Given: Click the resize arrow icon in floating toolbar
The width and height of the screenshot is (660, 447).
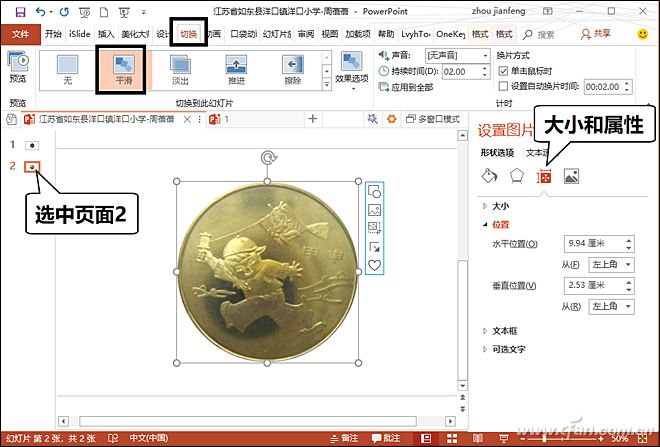Looking at the screenshot, I should (374, 247).
